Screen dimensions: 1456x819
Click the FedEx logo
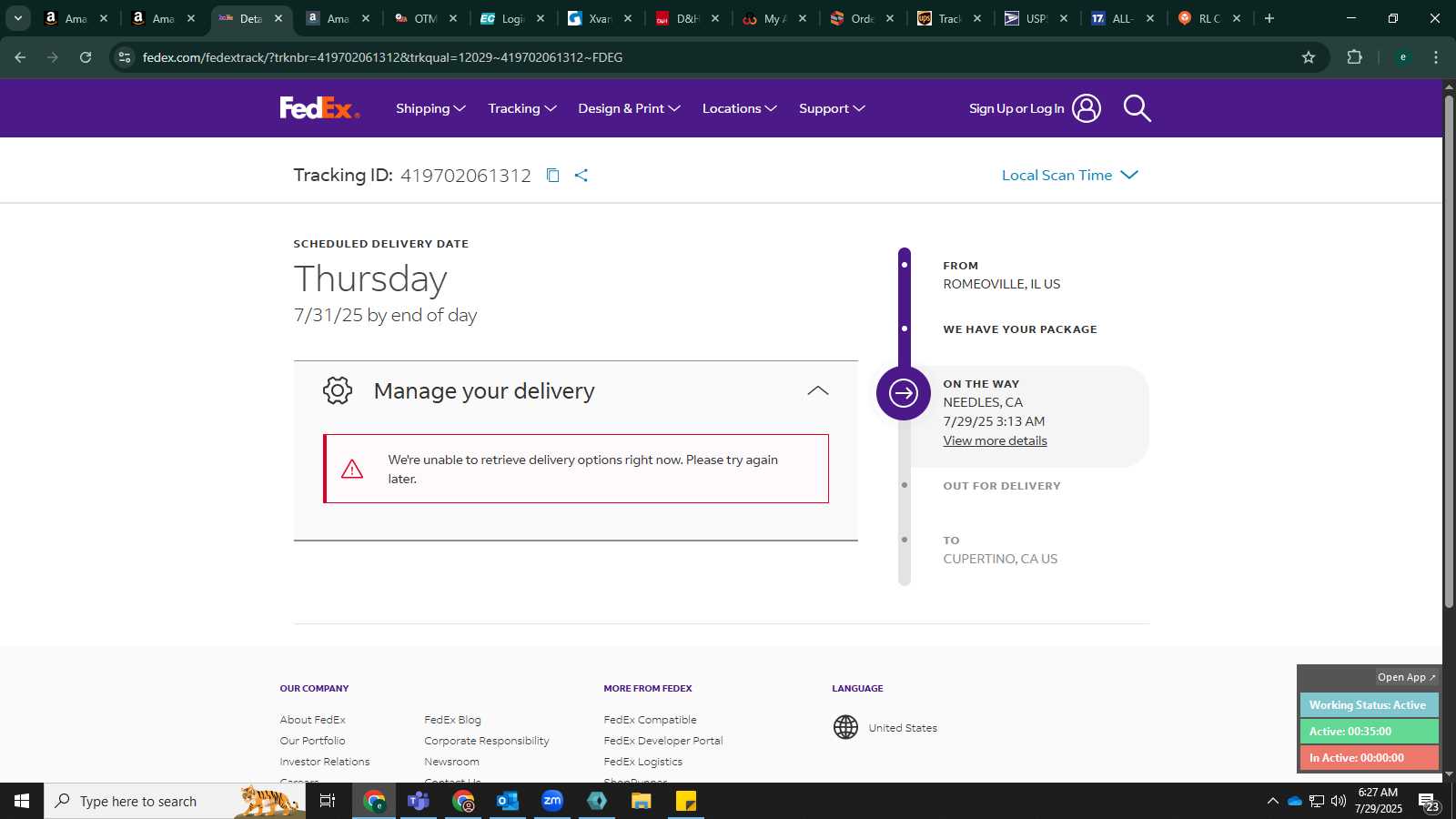(x=319, y=108)
